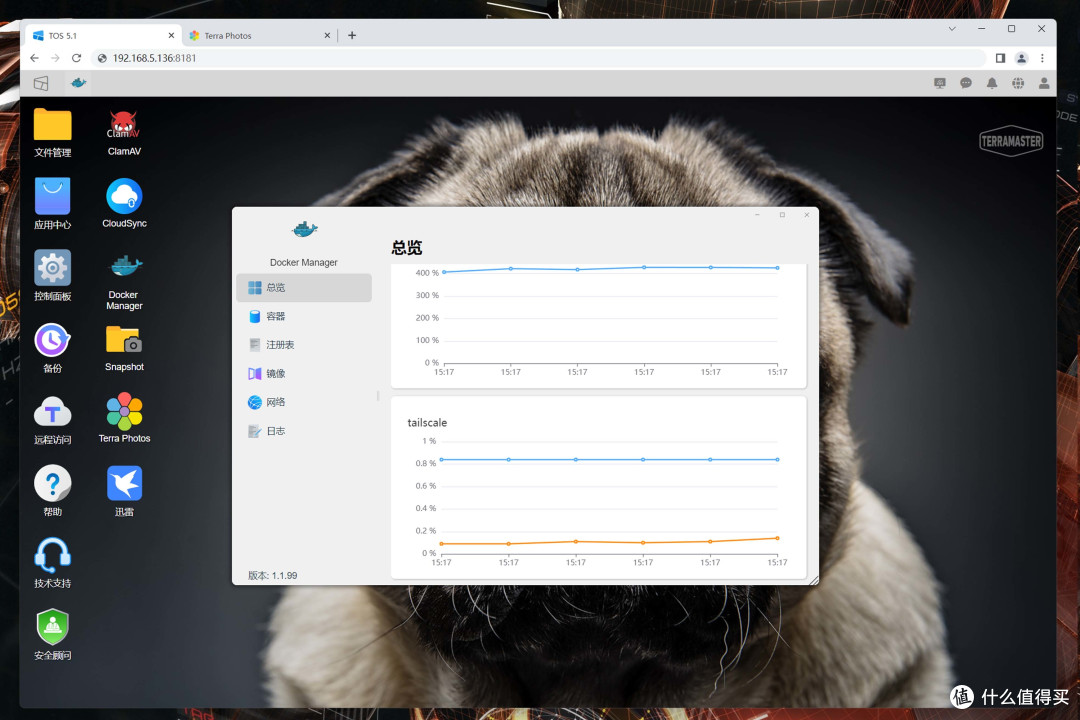Screen dimensions: 1080x720
Task: Open the notifications bell icon
Action: coord(992,83)
